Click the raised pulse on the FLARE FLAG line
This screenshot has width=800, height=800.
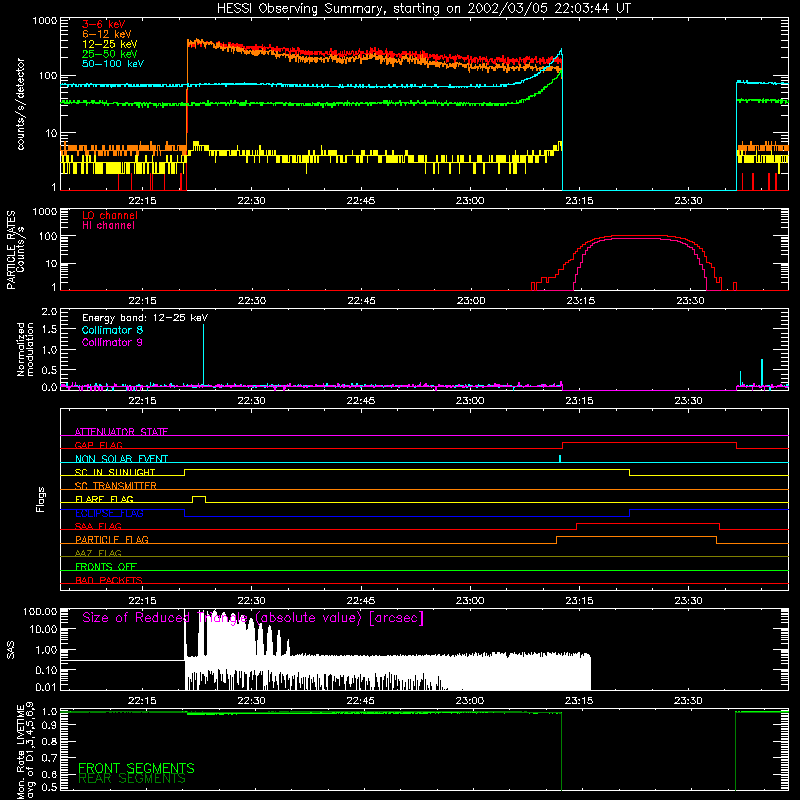(199, 497)
